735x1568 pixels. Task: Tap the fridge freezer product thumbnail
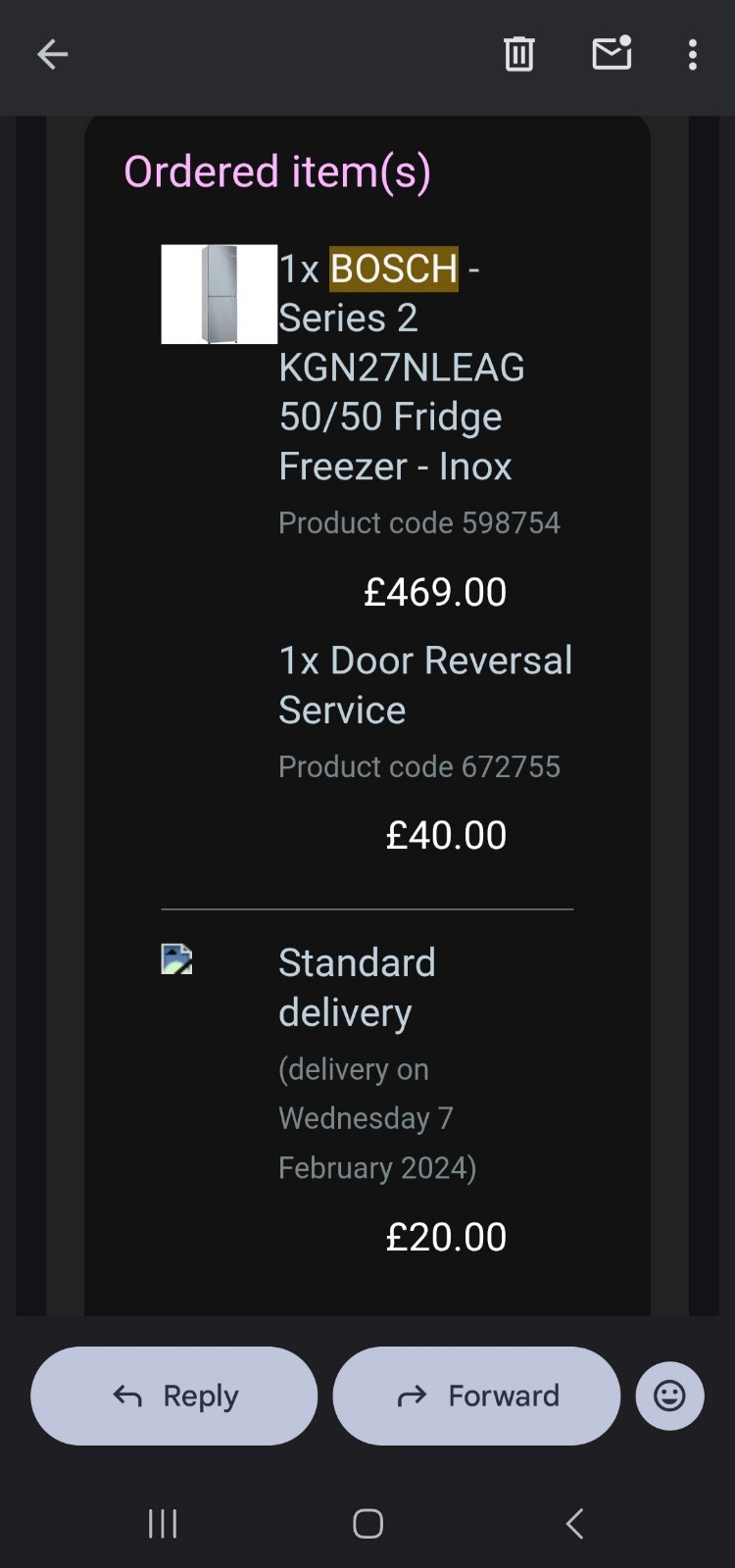(x=219, y=294)
